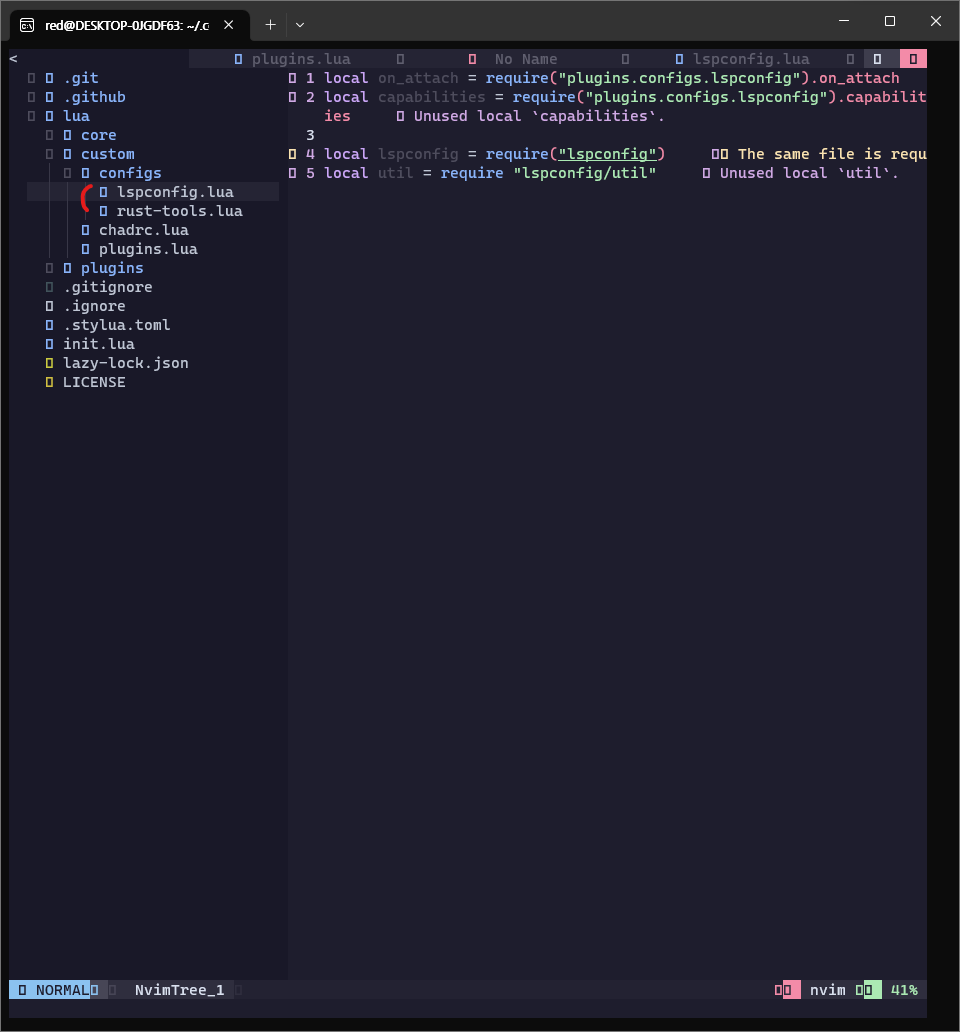The image size is (960, 1032).
Task: Click the folder icon beside lua
Action: 49,116
